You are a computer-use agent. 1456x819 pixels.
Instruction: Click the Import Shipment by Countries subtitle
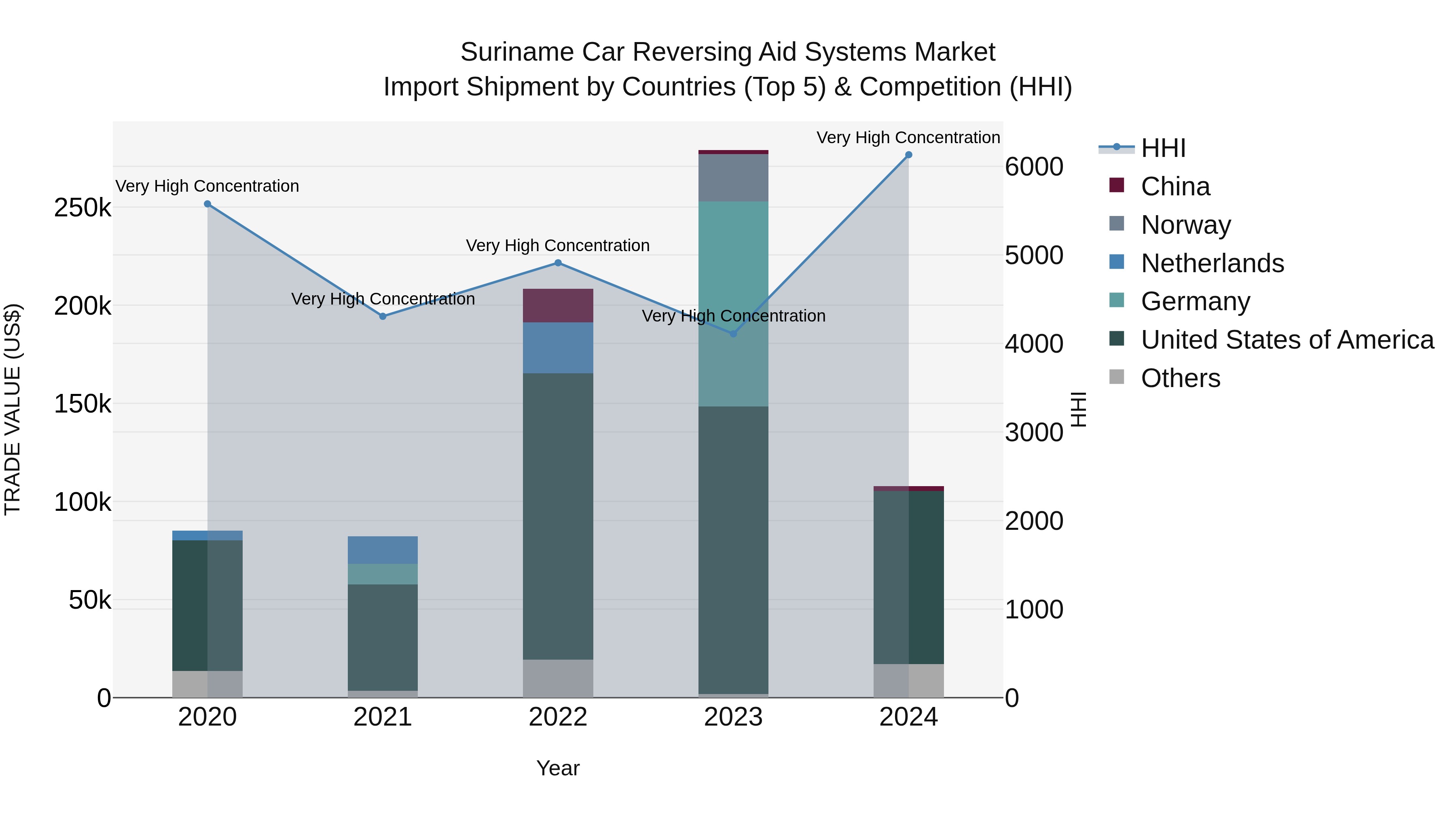click(728, 87)
